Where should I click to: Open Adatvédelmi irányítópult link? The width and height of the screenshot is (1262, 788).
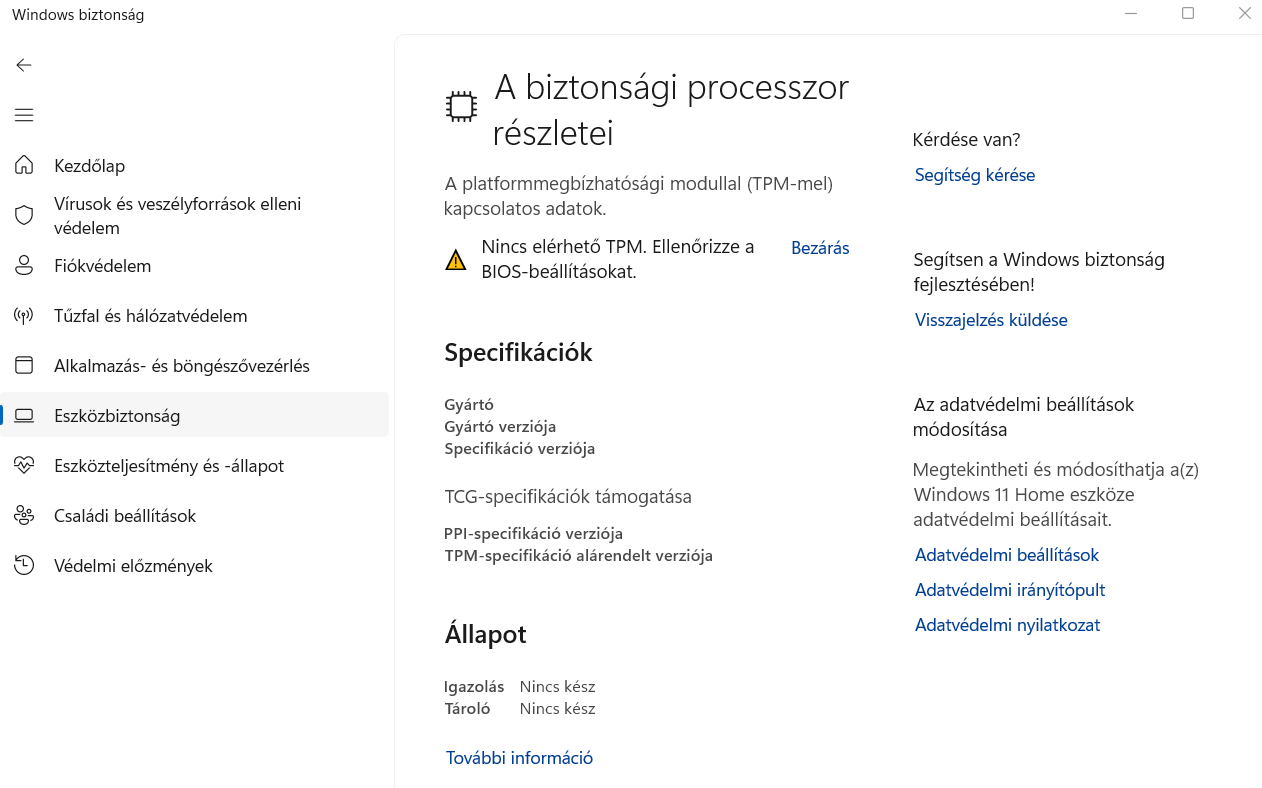1009,590
